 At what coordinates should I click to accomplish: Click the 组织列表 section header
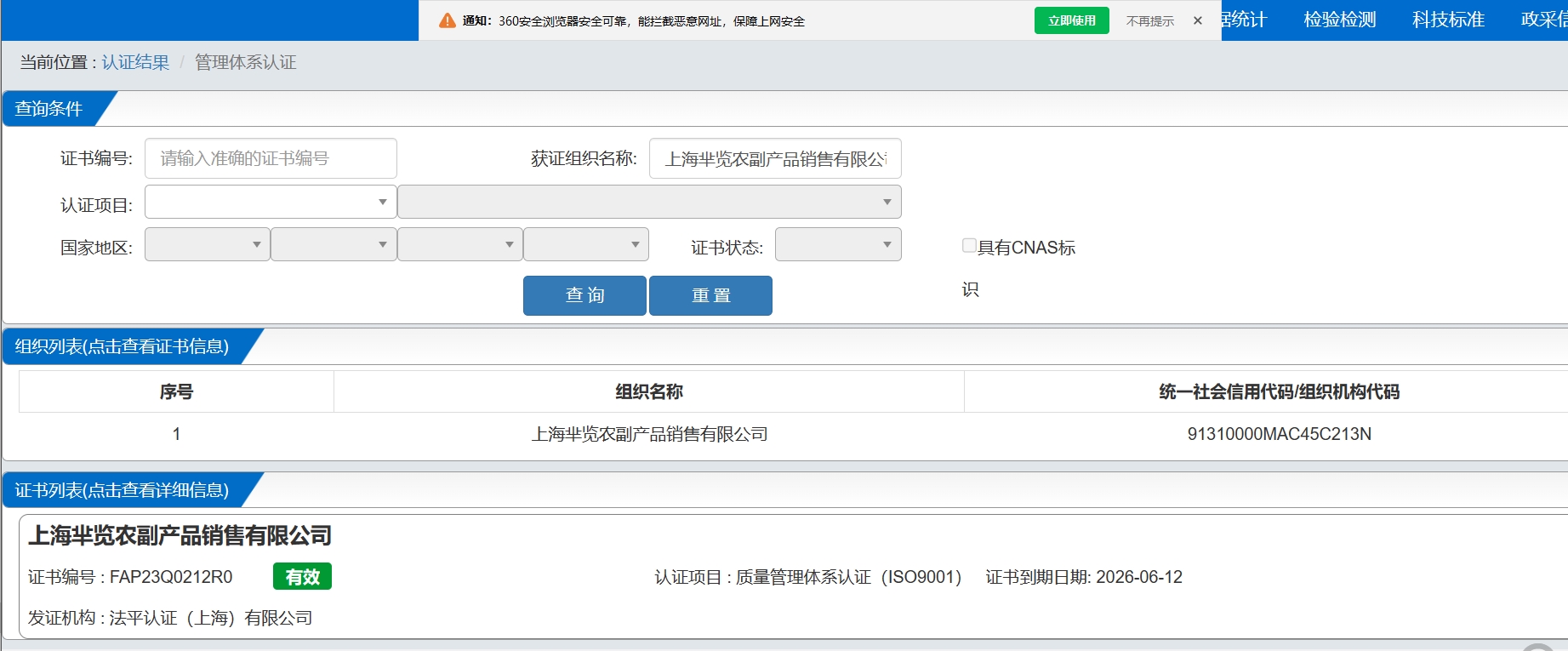(x=122, y=346)
